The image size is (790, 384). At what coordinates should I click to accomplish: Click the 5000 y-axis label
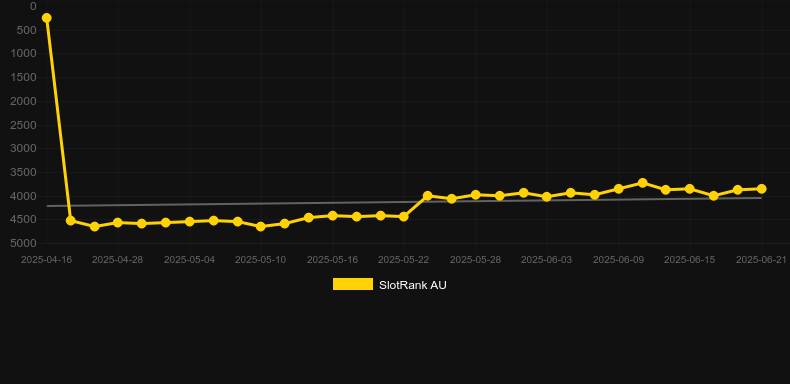pos(27,243)
